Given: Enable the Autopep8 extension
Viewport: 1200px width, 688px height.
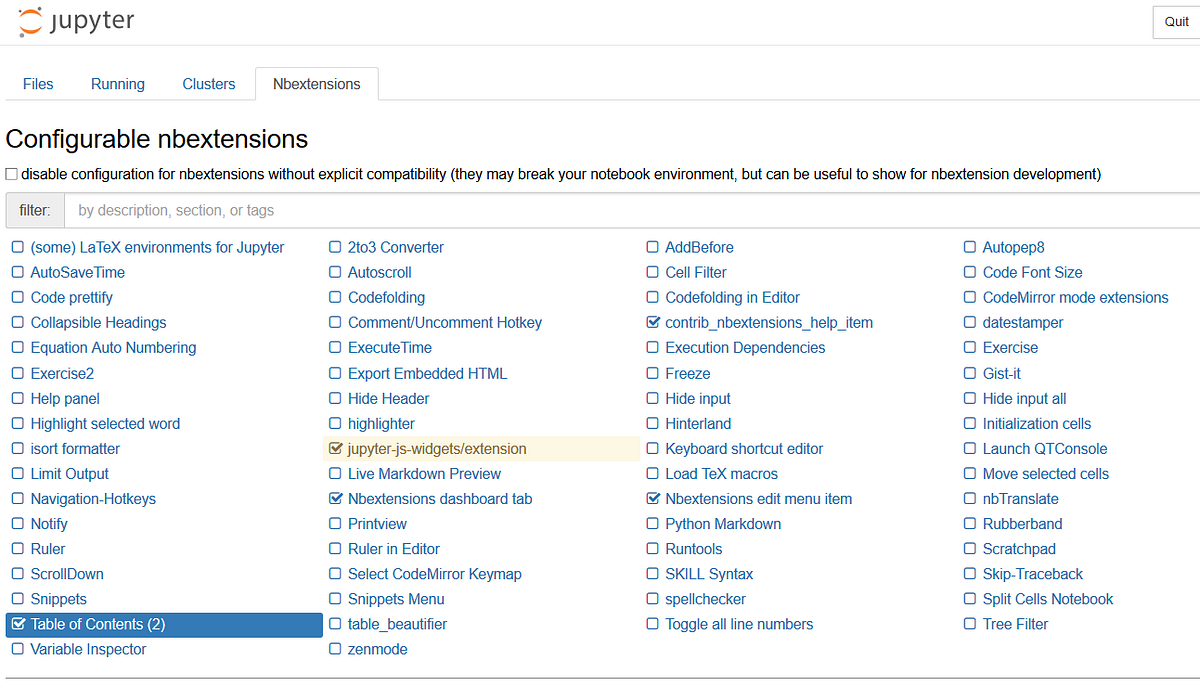Looking at the screenshot, I should pyautogui.click(x=970, y=247).
